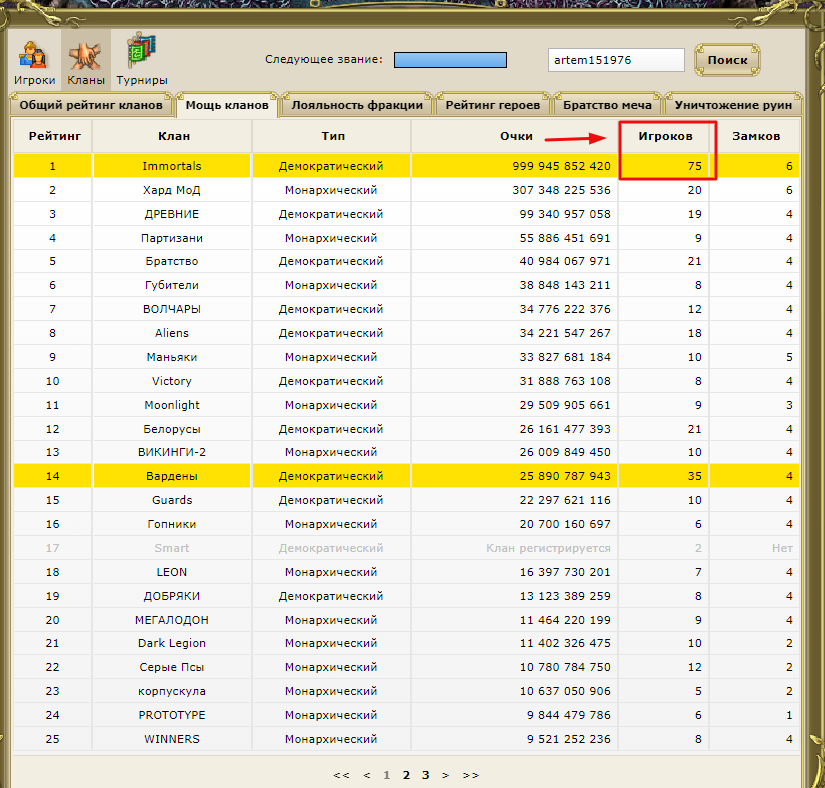Select the Dark Legion clan name

(x=172, y=643)
